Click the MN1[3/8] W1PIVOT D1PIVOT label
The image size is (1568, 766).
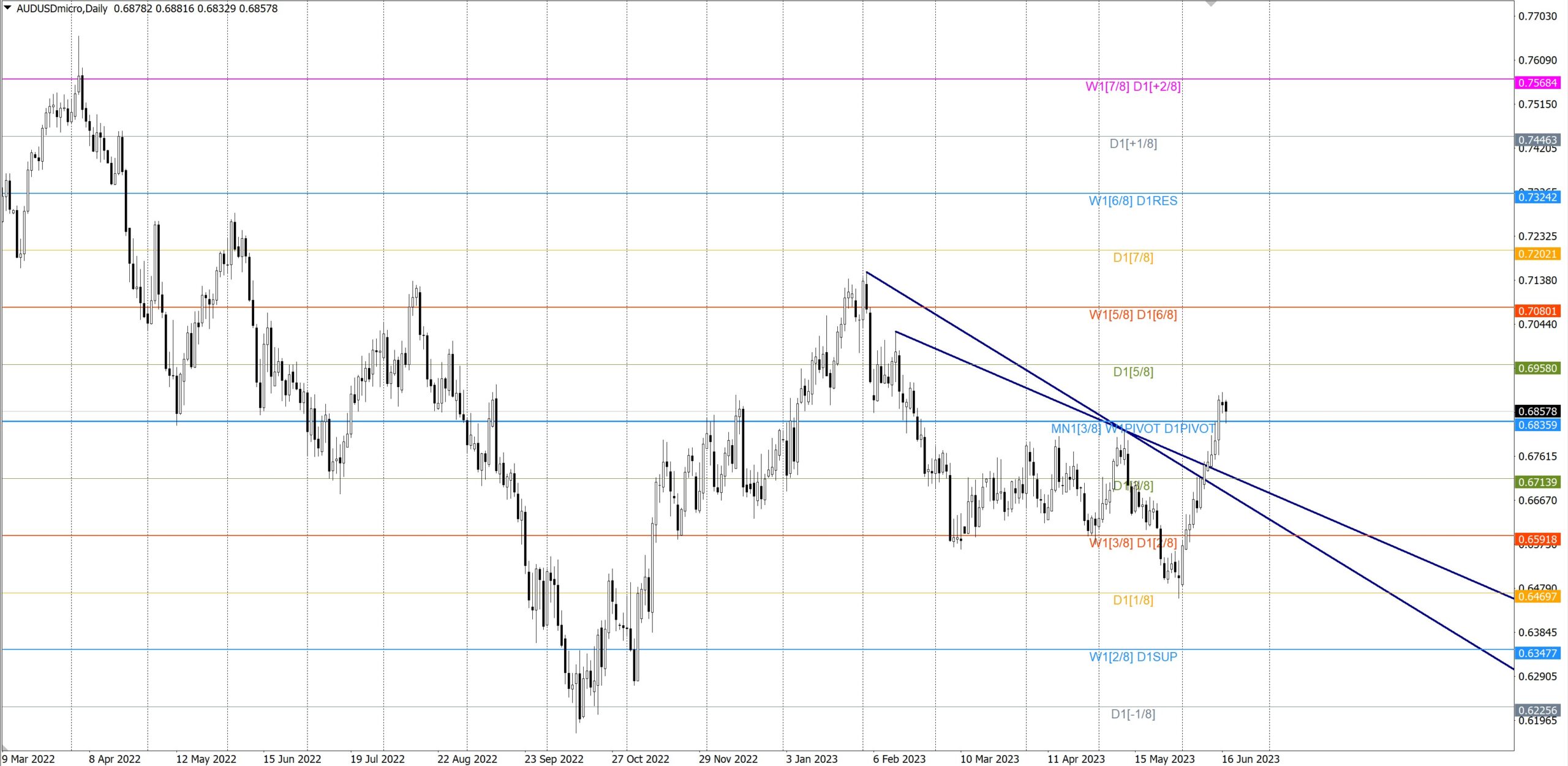1133,429
